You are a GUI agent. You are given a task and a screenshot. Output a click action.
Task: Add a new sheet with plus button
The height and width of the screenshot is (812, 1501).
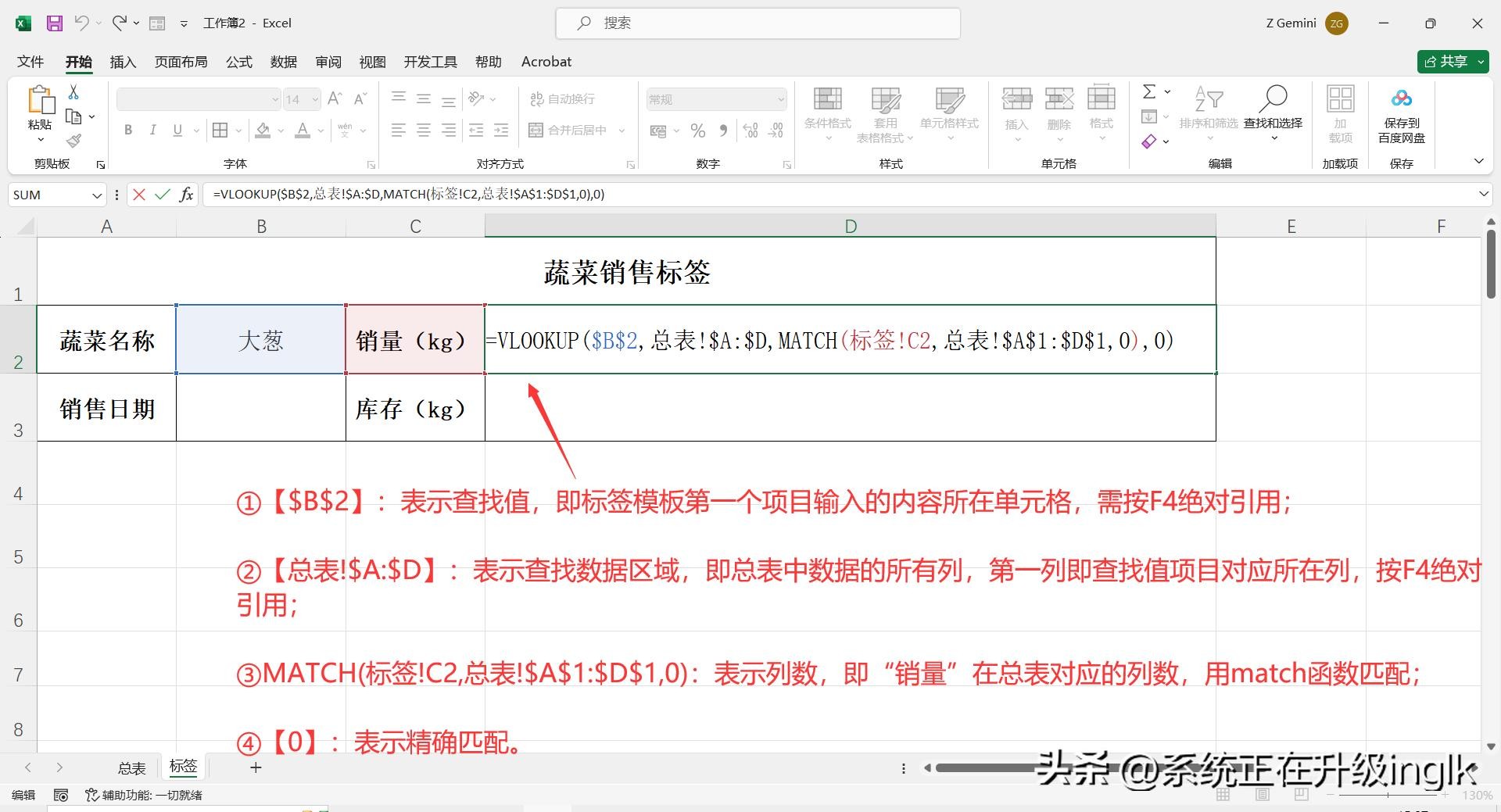coord(256,768)
